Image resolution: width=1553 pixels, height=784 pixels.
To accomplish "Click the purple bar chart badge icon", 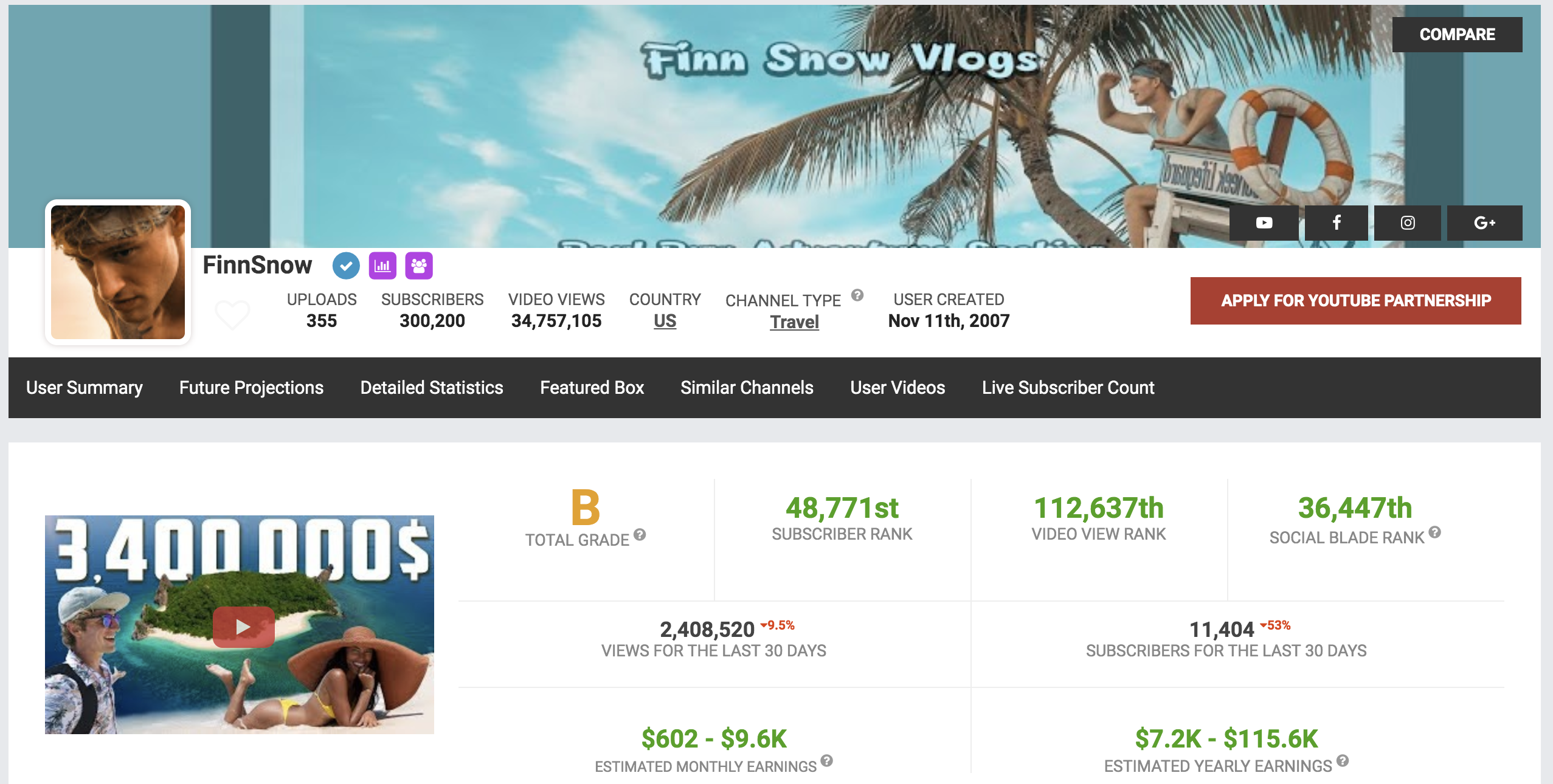I will pyautogui.click(x=382, y=266).
